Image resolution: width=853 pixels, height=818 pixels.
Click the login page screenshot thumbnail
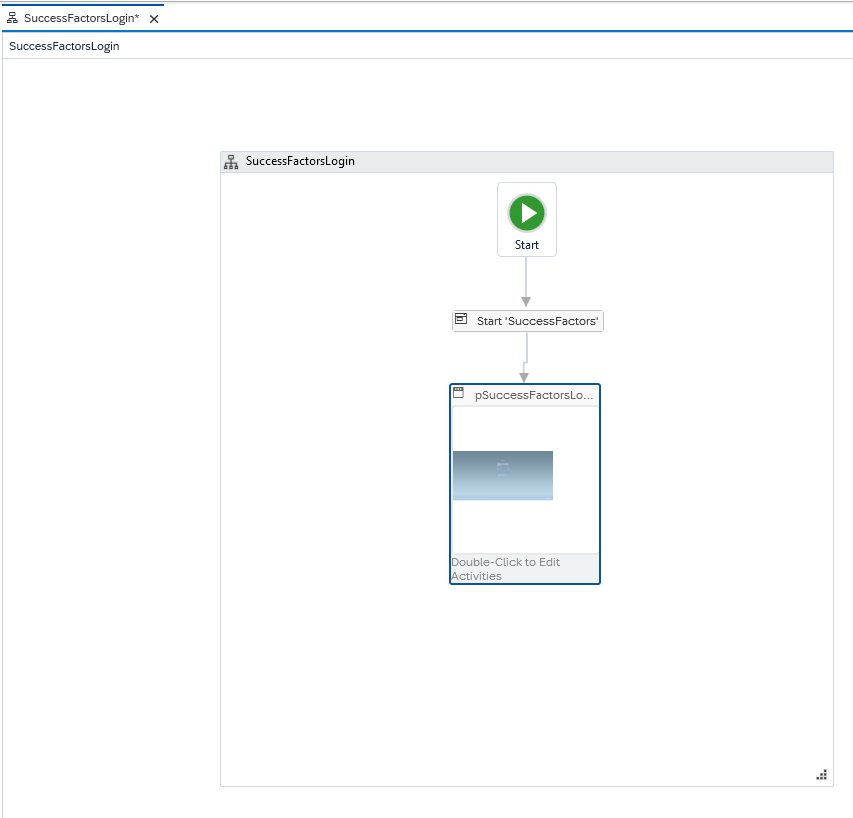pyautogui.click(x=503, y=475)
